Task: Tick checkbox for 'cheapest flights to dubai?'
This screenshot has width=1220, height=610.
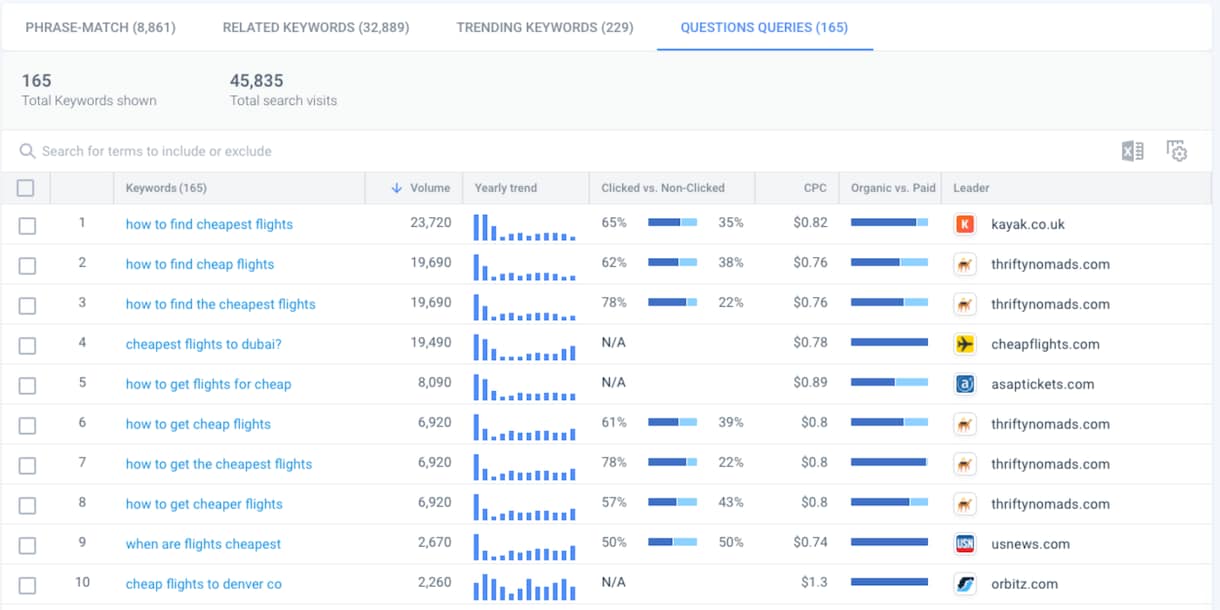Action: (x=27, y=346)
